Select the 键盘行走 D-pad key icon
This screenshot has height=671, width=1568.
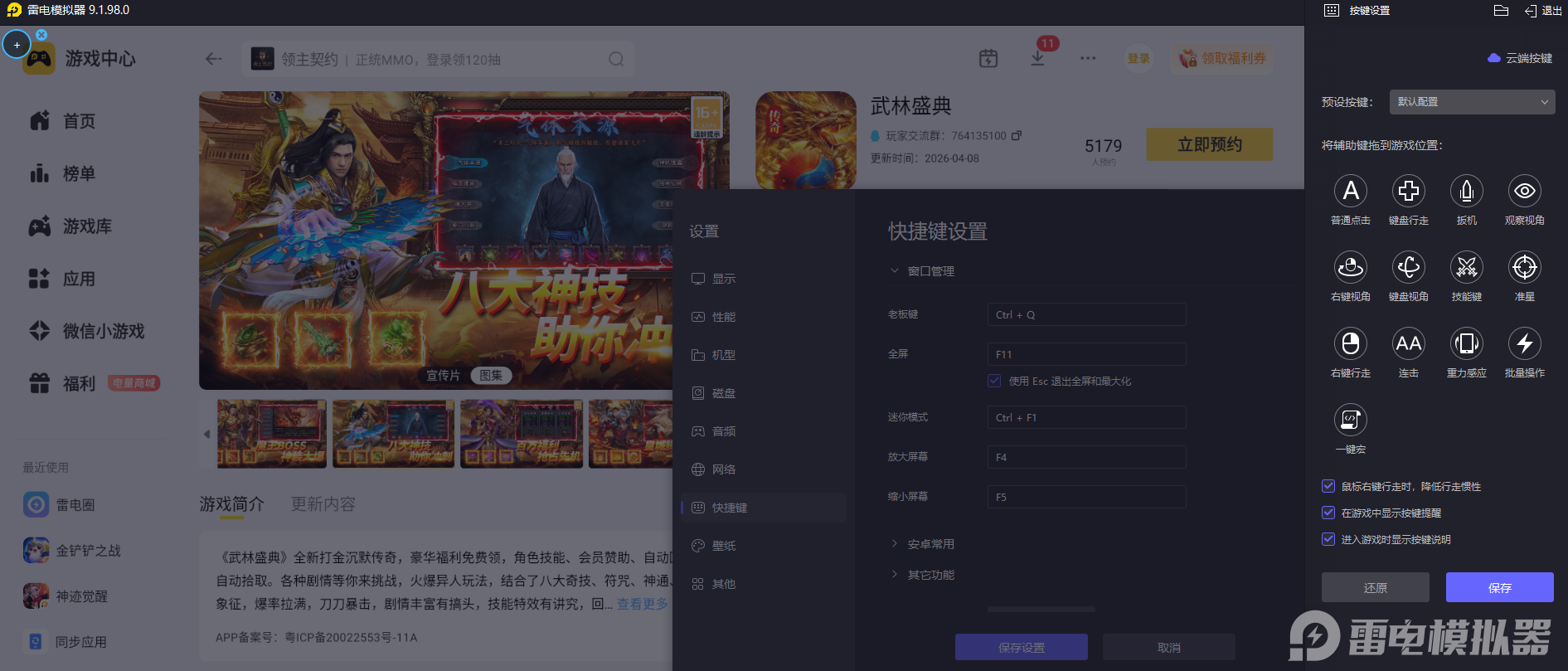1408,191
